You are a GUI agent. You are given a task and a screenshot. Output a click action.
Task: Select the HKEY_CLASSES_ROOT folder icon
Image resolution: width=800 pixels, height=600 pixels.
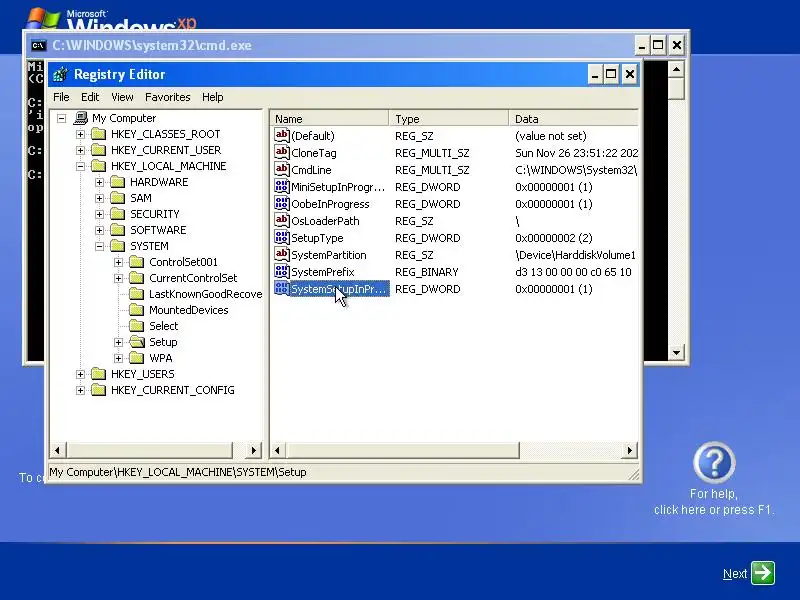coord(98,134)
